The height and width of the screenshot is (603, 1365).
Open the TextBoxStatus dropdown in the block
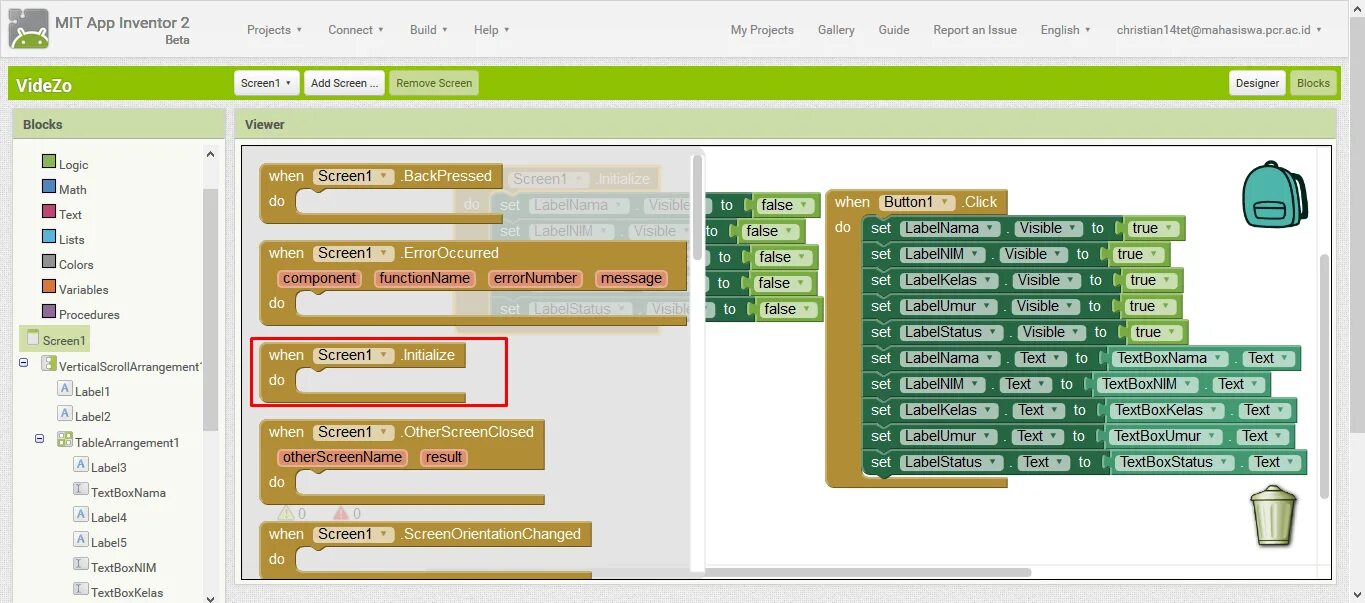click(1173, 462)
